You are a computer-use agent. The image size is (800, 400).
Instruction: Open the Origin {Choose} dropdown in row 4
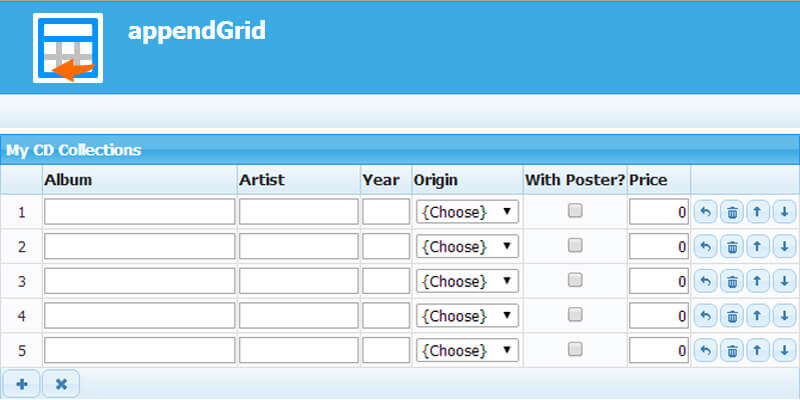[467, 316]
